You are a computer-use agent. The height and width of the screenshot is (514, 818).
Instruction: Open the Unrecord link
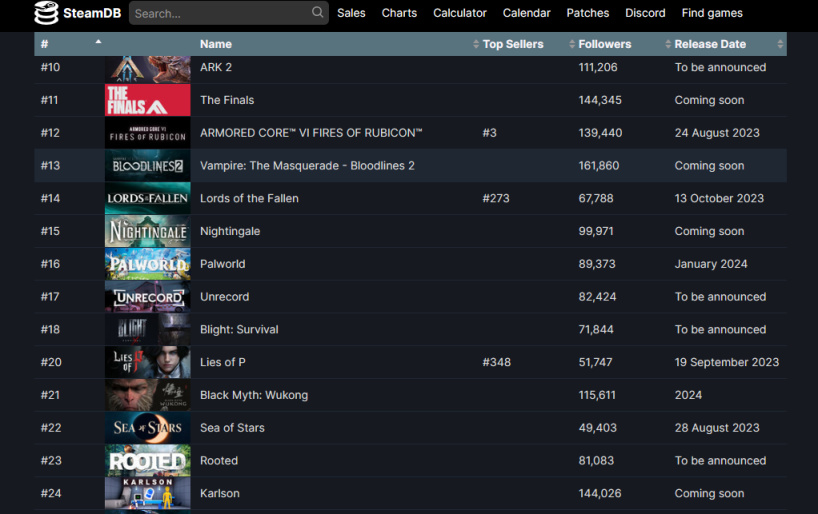coord(224,297)
